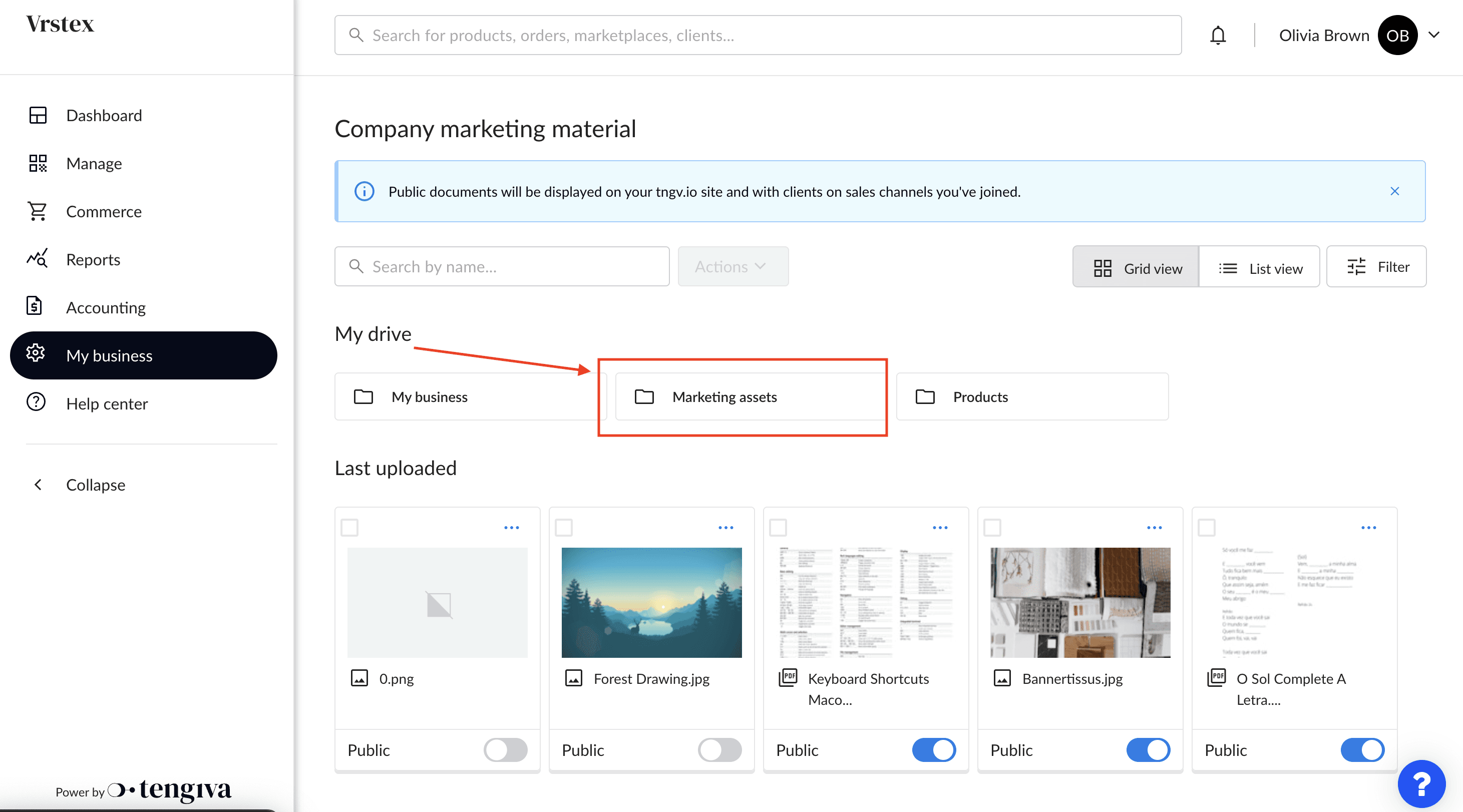Viewport: 1463px width, 812px height.
Task: Open the Reports section in sidebar
Action: click(x=93, y=259)
